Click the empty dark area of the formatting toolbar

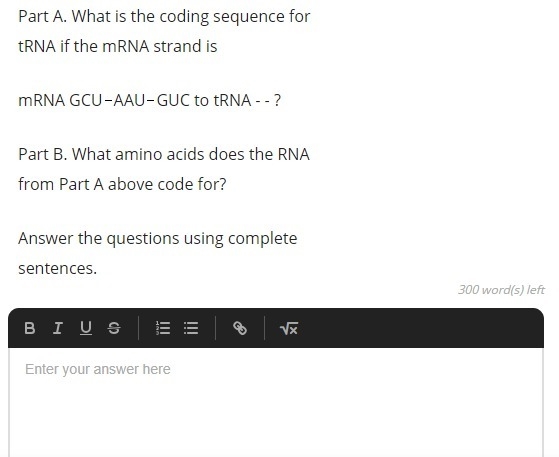click(421, 328)
